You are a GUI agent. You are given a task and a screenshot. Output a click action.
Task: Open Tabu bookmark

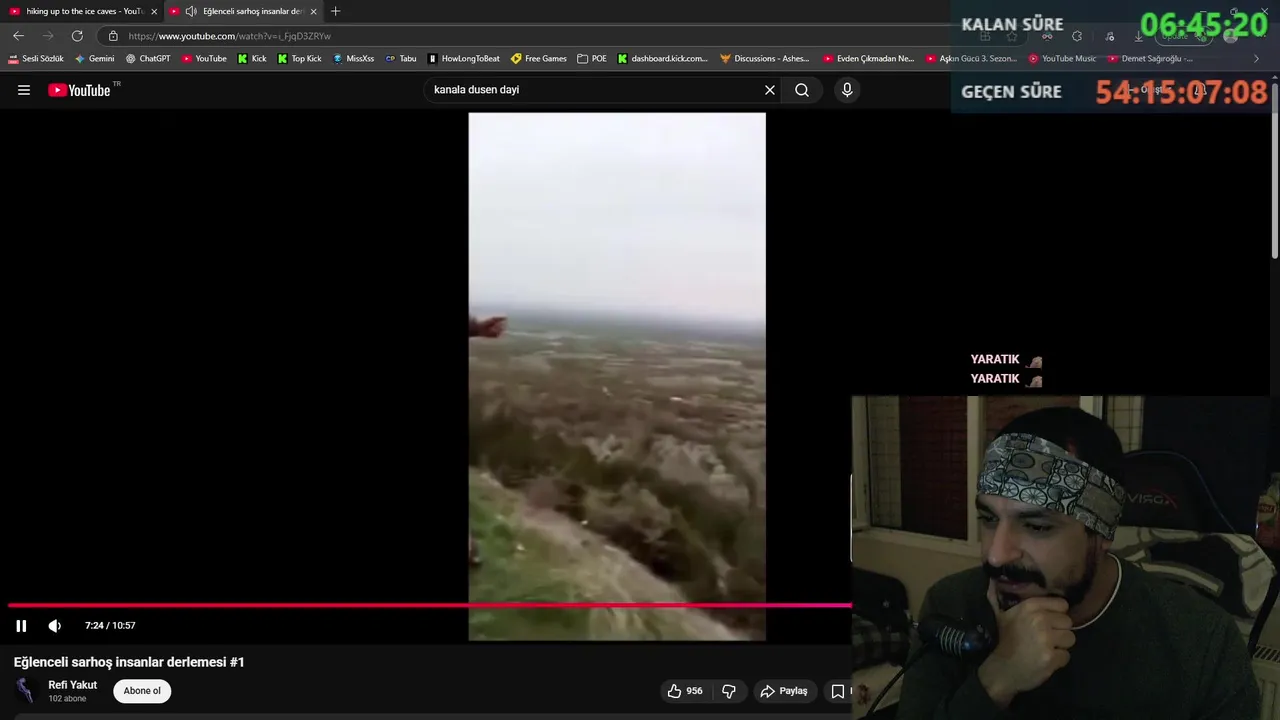[x=401, y=59]
